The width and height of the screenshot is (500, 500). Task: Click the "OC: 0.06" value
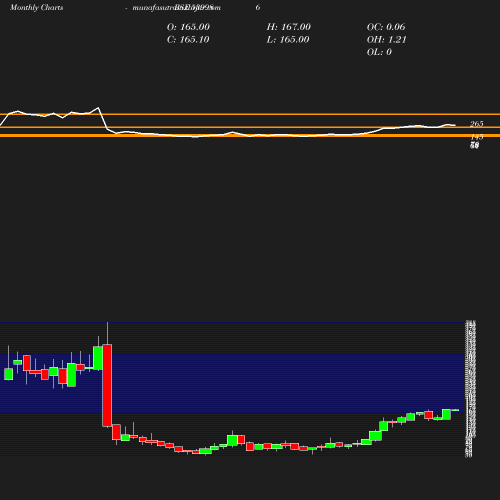(x=386, y=27)
